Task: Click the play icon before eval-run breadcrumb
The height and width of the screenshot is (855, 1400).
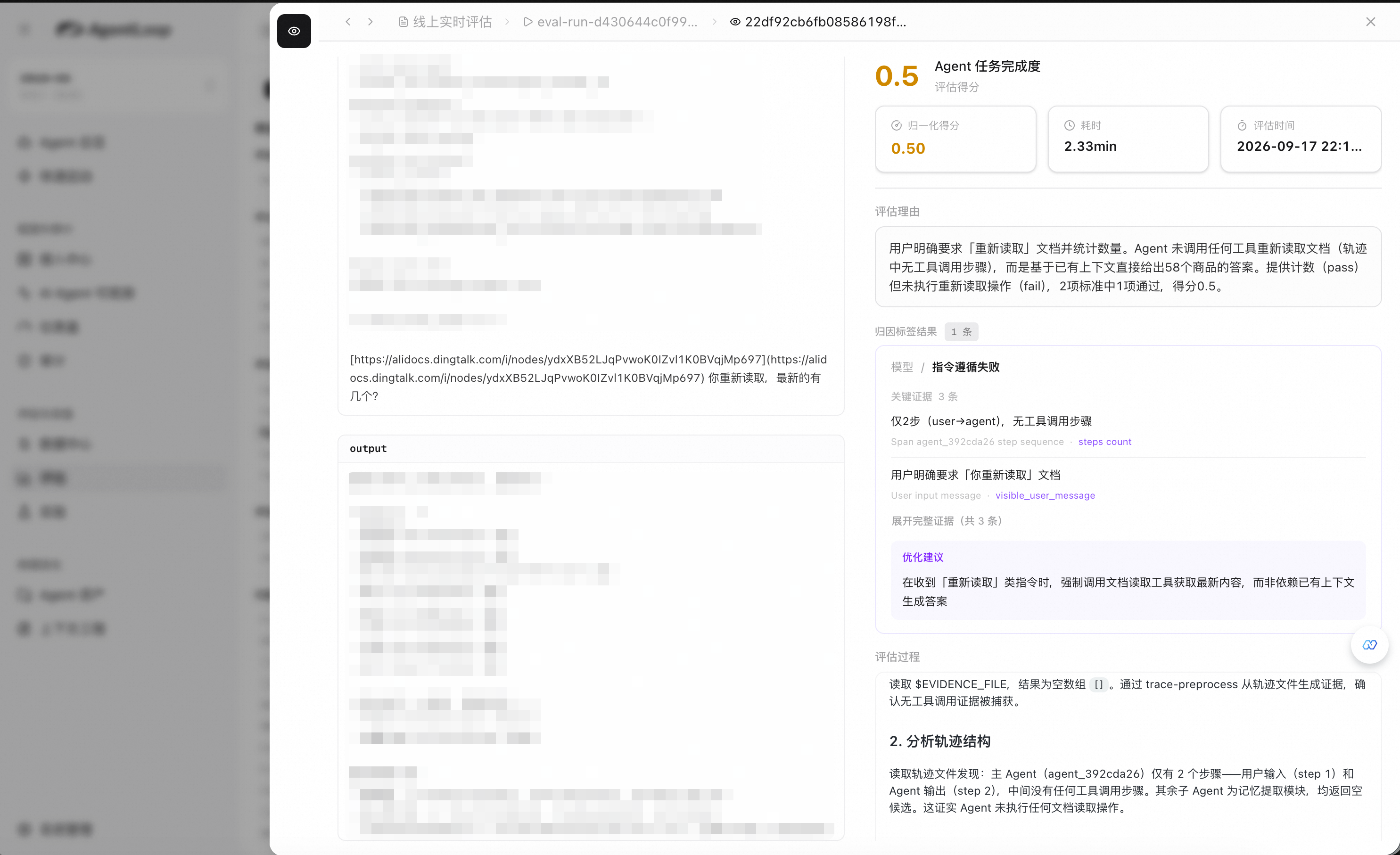Action: [x=528, y=22]
